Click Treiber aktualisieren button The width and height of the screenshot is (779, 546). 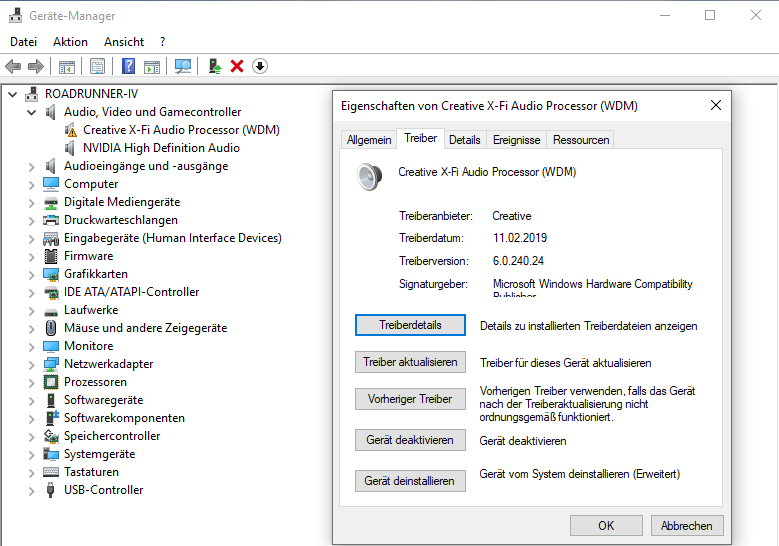pyautogui.click(x=410, y=362)
